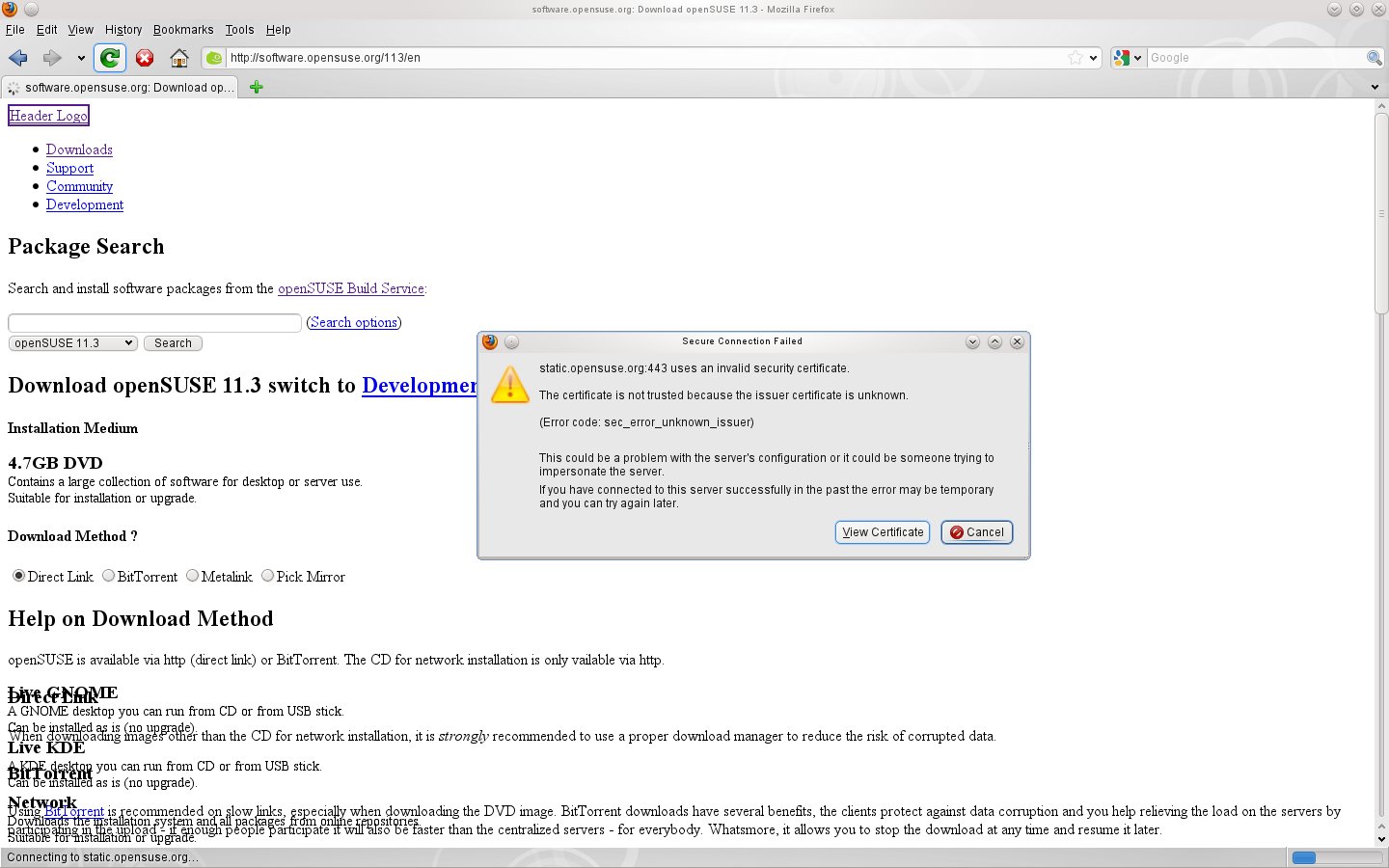The height and width of the screenshot is (868, 1389).
Task: Select the Direct Link radio button
Action: (x=18, y=576)
